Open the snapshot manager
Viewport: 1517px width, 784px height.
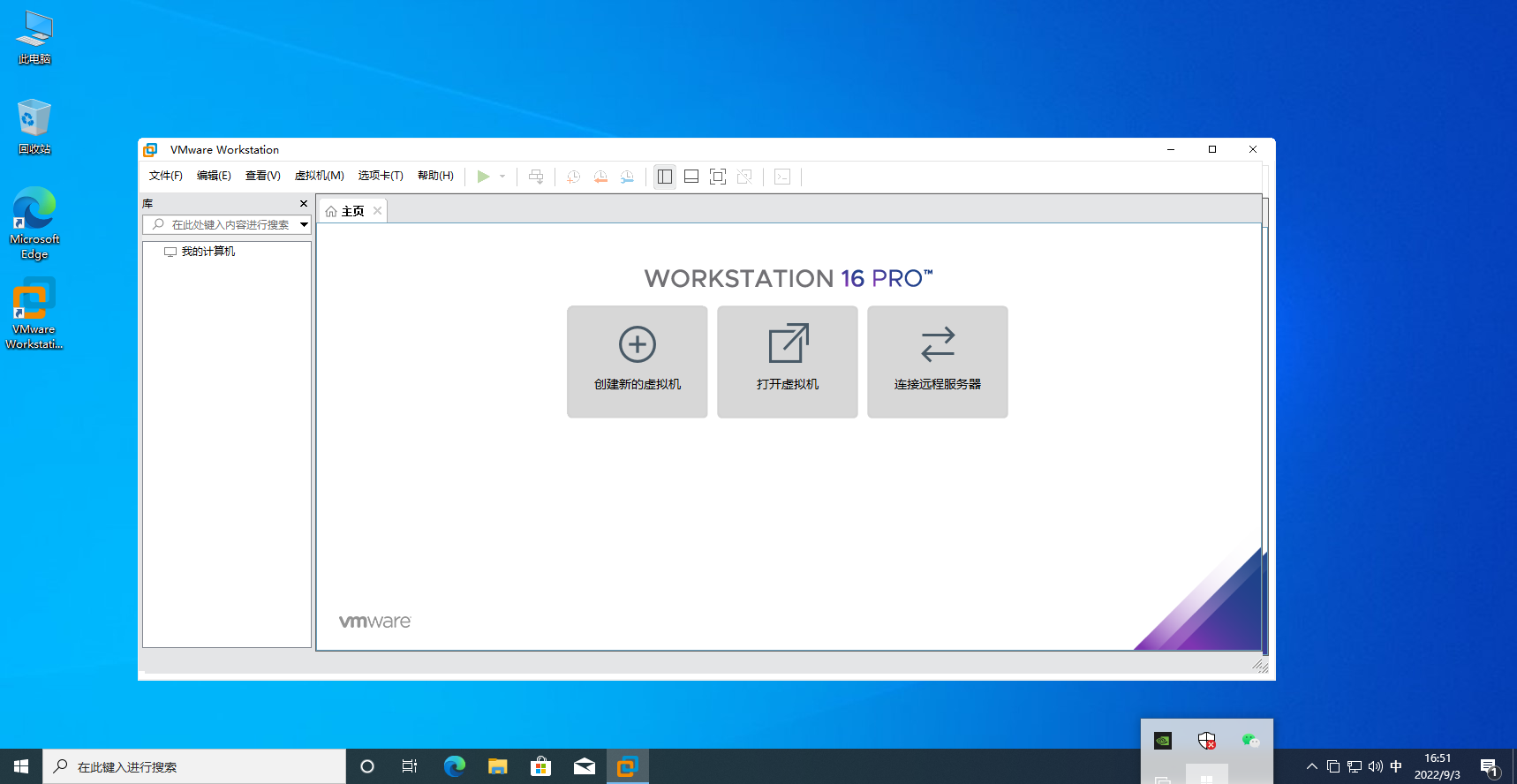(627, 177)
